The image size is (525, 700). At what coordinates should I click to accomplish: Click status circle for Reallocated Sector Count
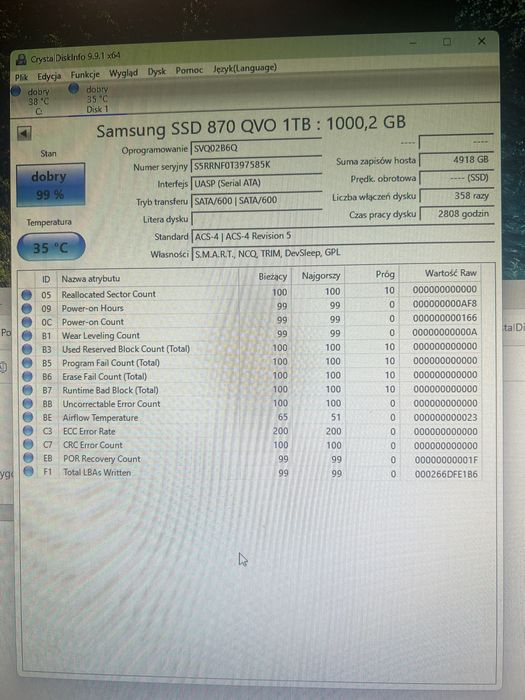27,295
